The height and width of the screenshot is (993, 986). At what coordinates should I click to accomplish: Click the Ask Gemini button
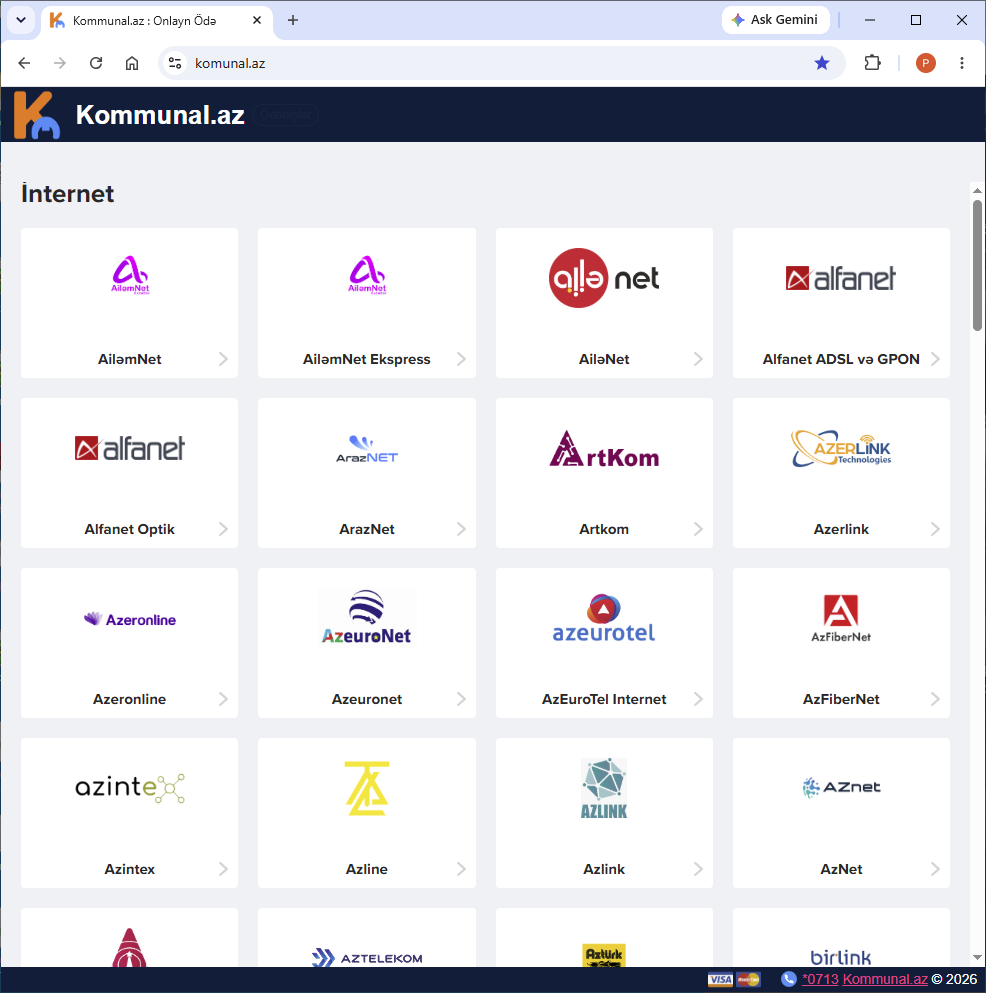point(775,20)
